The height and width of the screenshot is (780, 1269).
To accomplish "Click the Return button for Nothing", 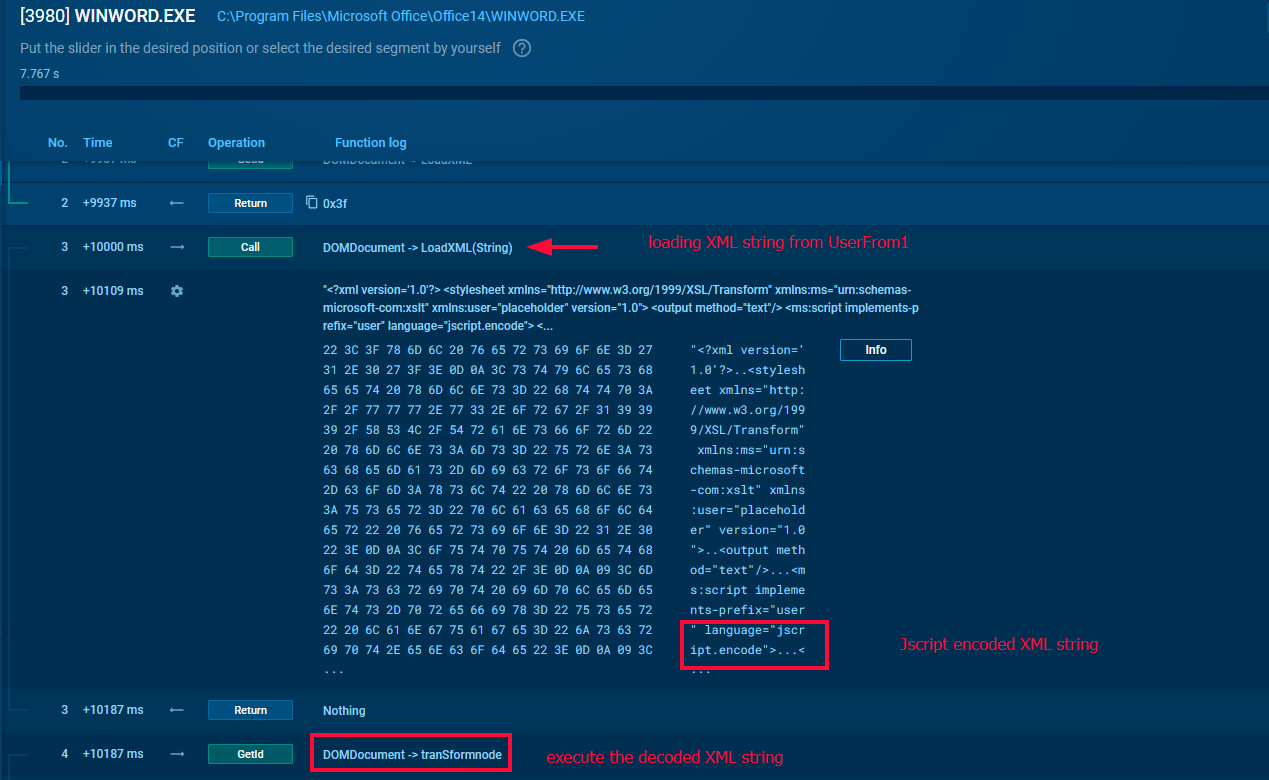I will click(x=250, y=710).
